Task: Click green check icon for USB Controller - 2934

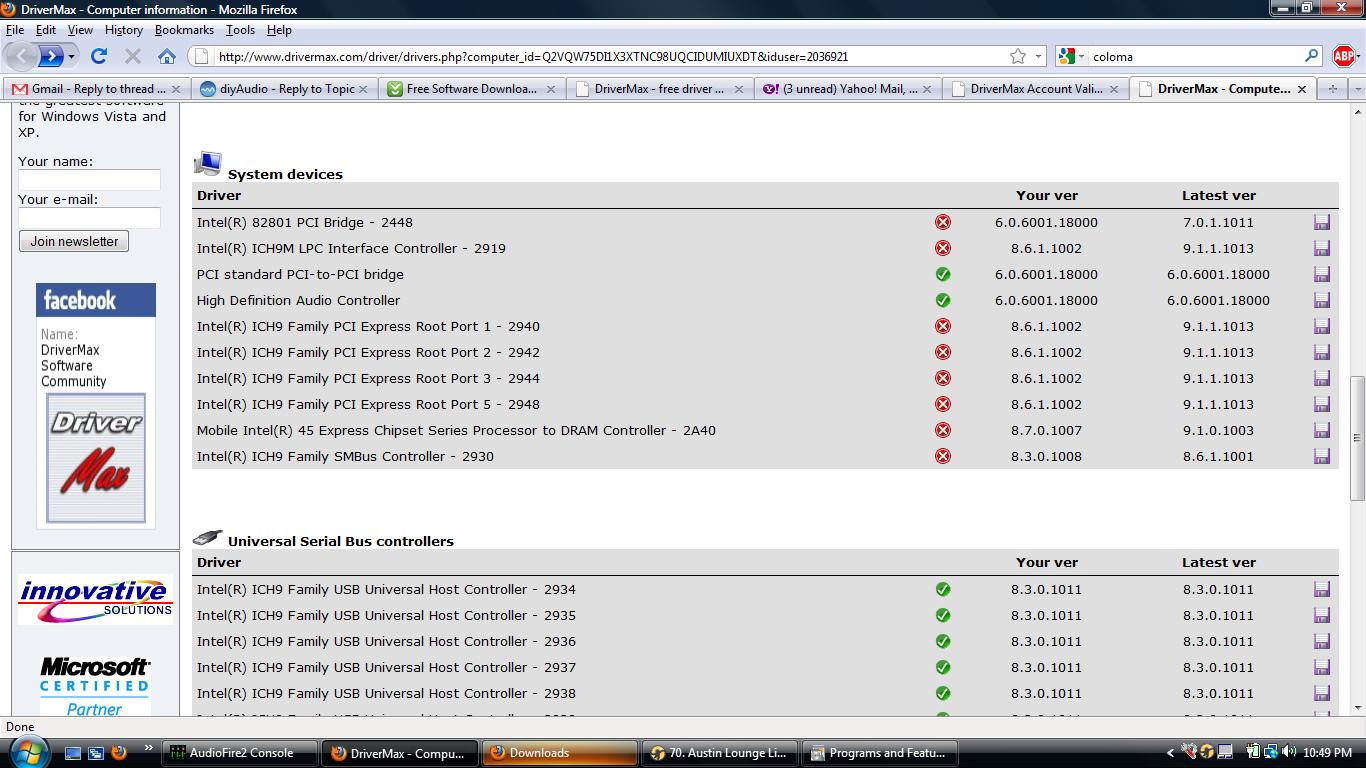Action: point(942,589)
